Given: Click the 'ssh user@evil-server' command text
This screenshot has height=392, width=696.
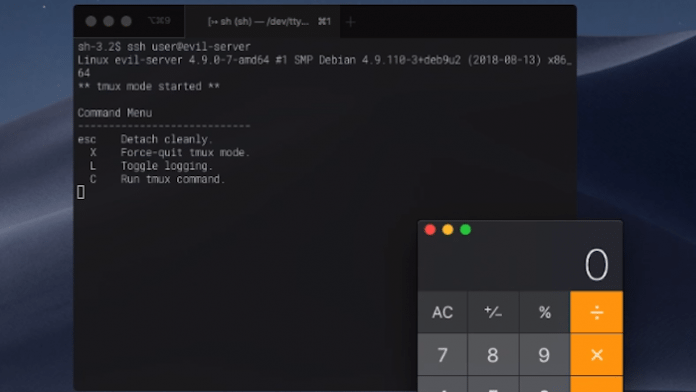Looking at the screenshot, I should point(189,47).
